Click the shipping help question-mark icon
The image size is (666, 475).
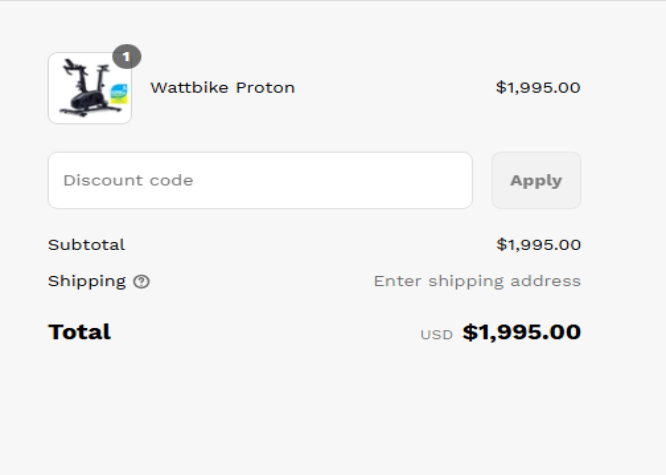141,282
